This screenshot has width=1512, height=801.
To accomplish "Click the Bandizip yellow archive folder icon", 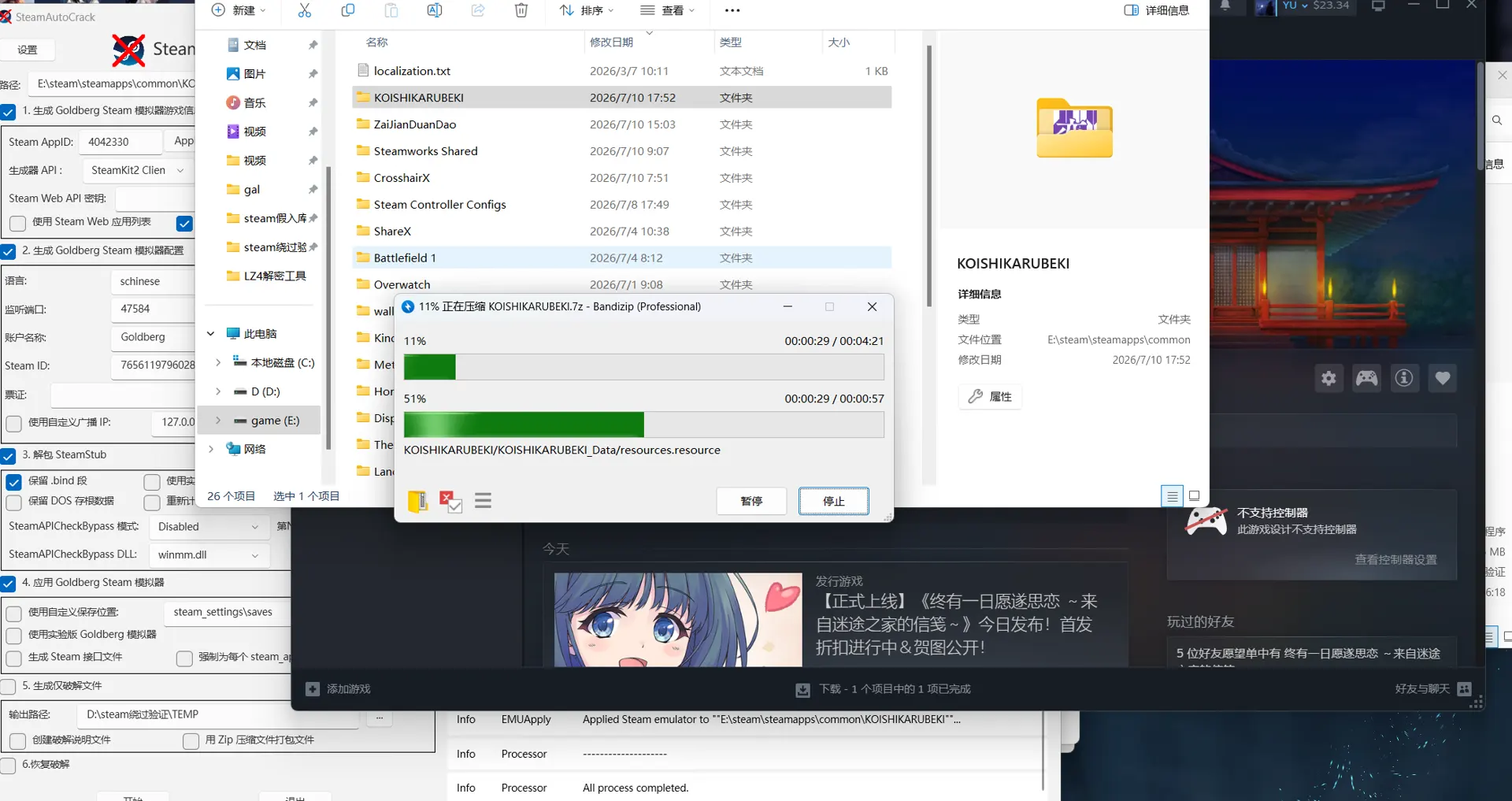I will point(417,501).
